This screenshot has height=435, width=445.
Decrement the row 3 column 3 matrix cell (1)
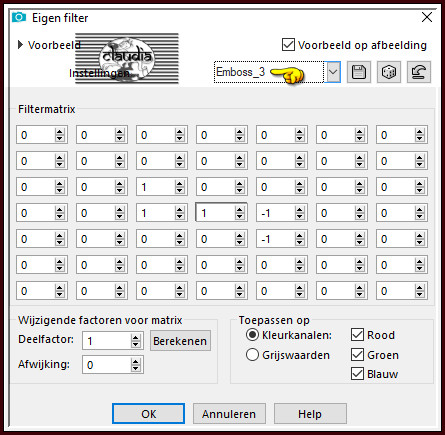[x=179, y=190]
